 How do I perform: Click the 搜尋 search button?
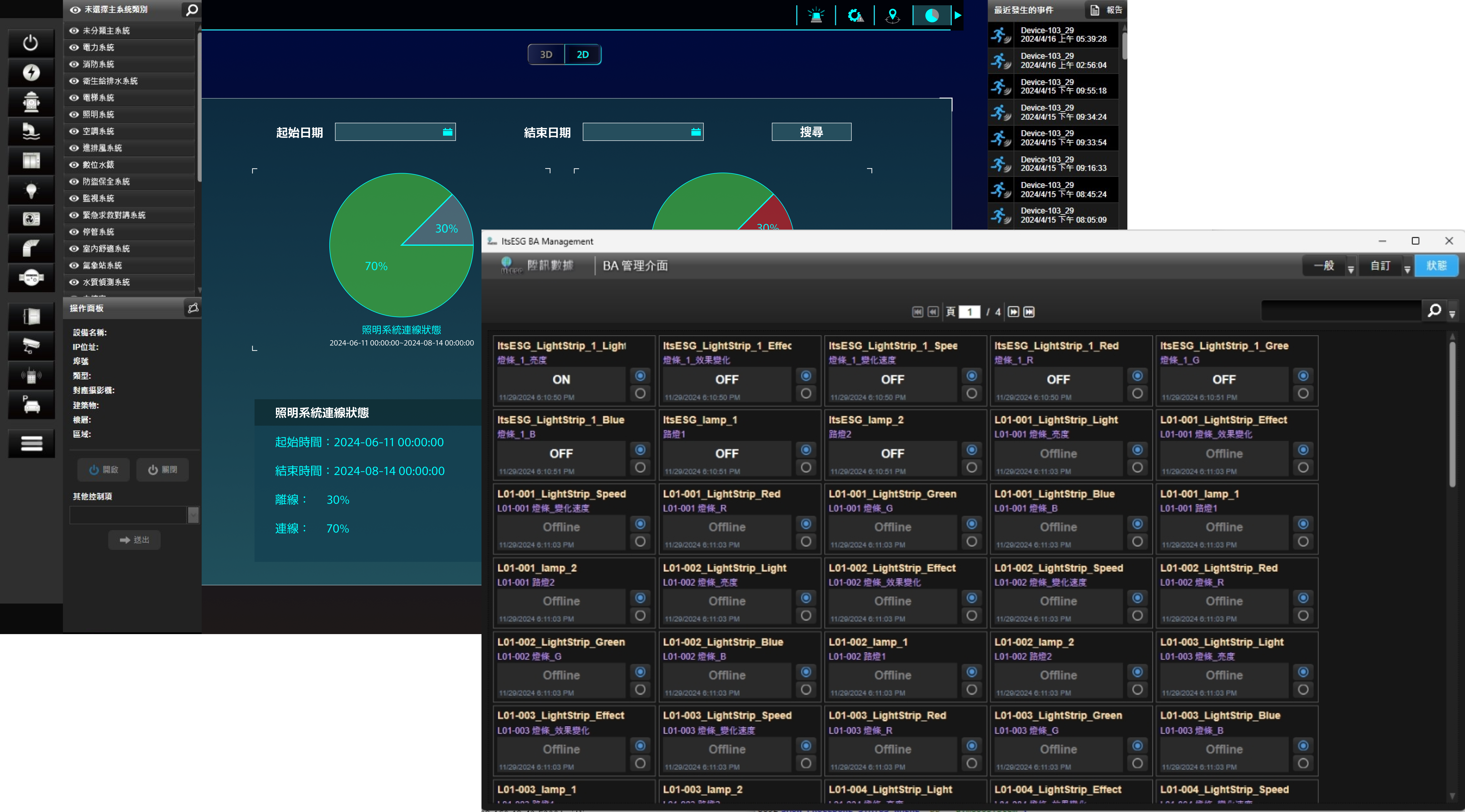(811, 132)
